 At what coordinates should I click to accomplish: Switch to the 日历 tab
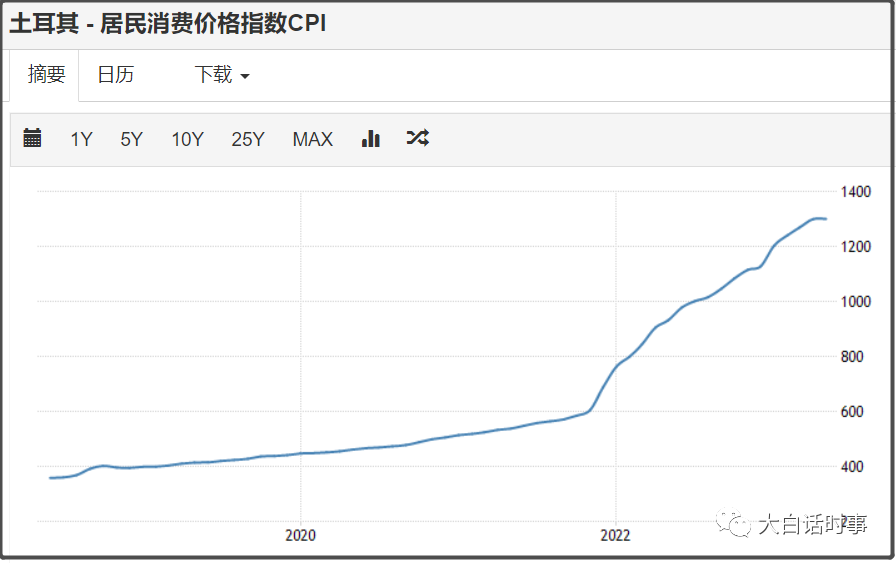coord(115,75)
